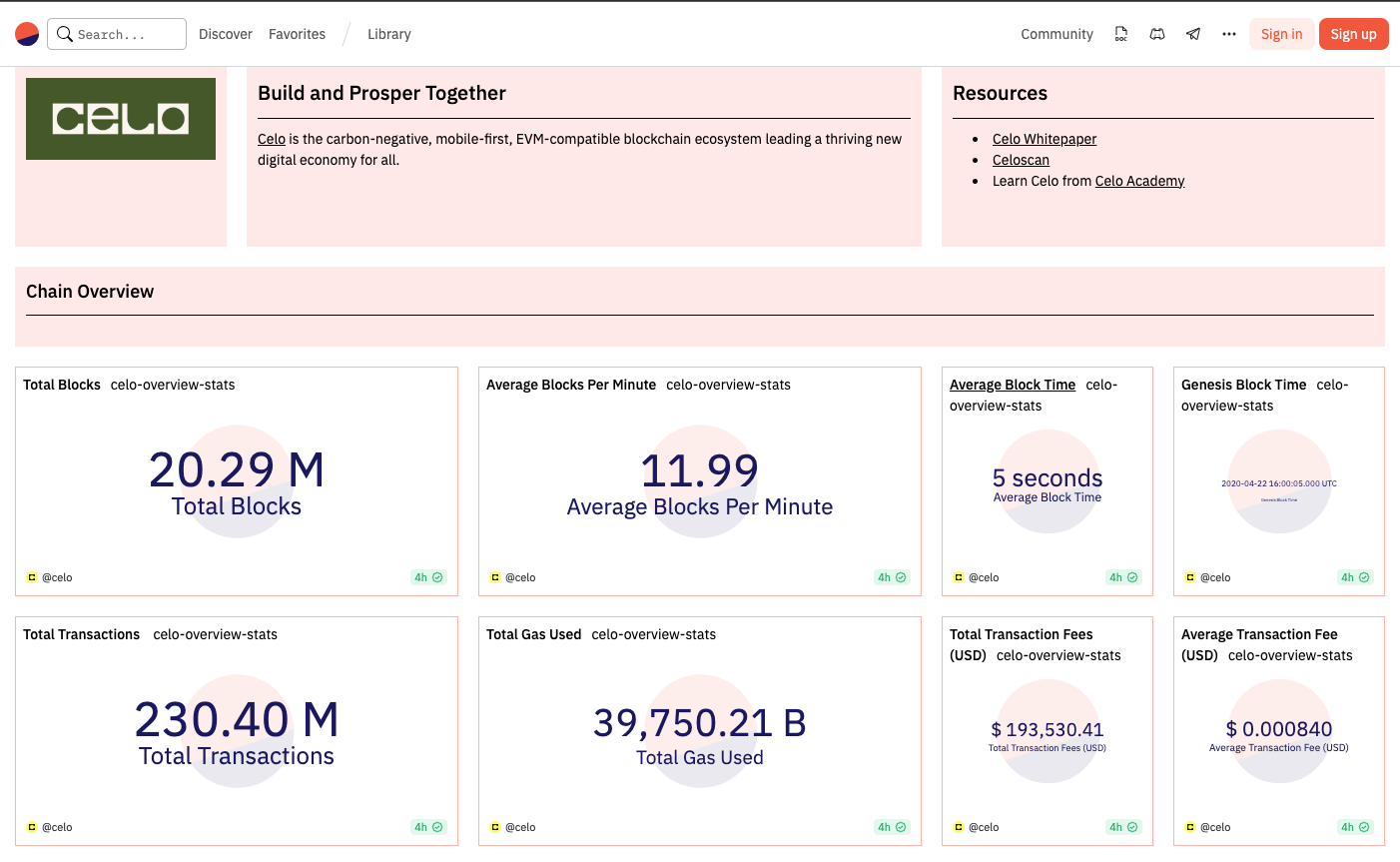Open the Telegram icon link
1400x862 pixels.
click(x=1193, y=34)
